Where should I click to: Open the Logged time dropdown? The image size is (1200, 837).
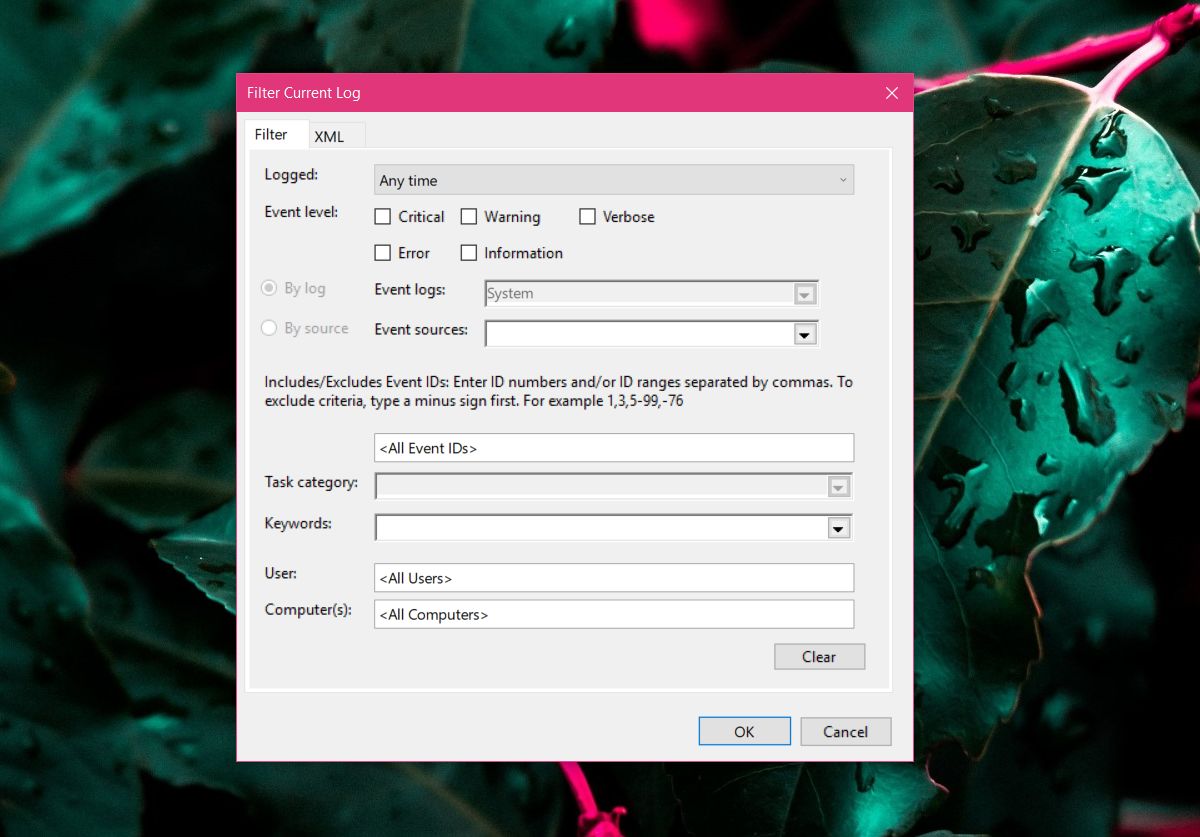(614, 181)
